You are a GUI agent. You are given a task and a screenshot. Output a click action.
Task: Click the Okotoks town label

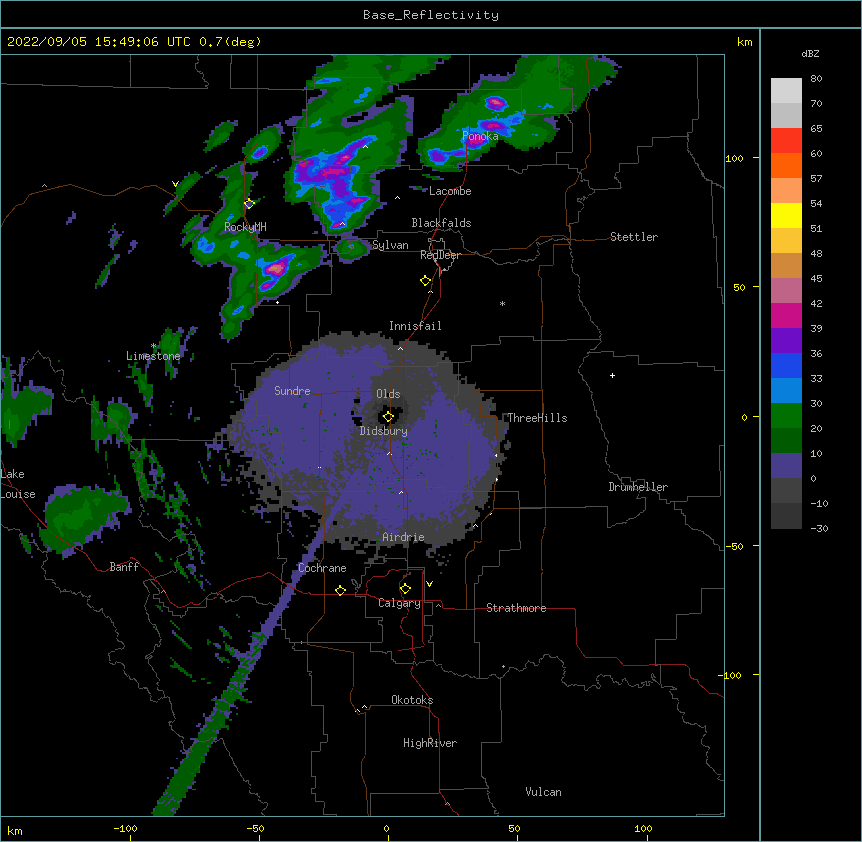[412, 700]
